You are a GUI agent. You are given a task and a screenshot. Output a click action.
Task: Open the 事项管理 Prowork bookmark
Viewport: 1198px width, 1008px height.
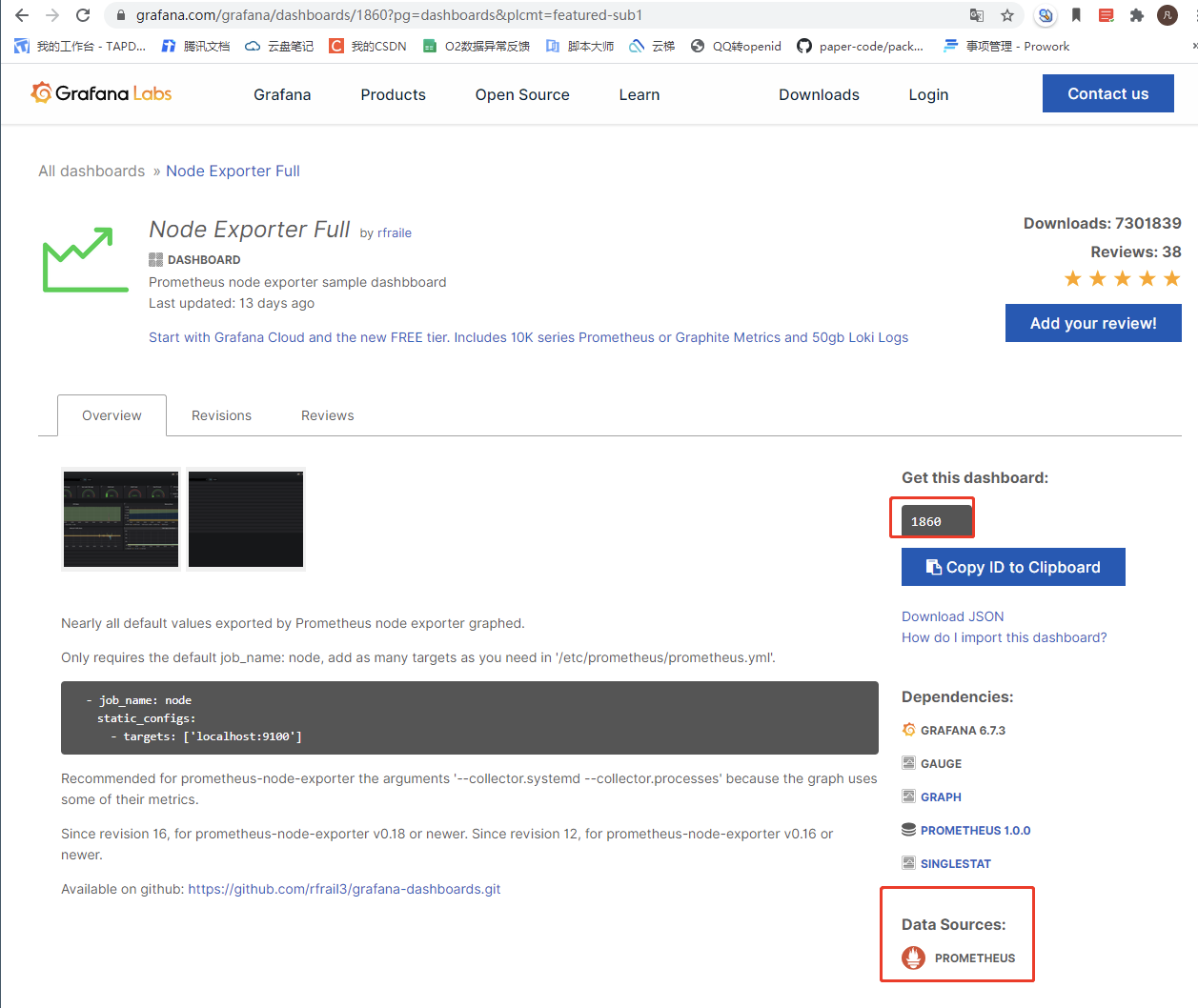coord(1006,46)
